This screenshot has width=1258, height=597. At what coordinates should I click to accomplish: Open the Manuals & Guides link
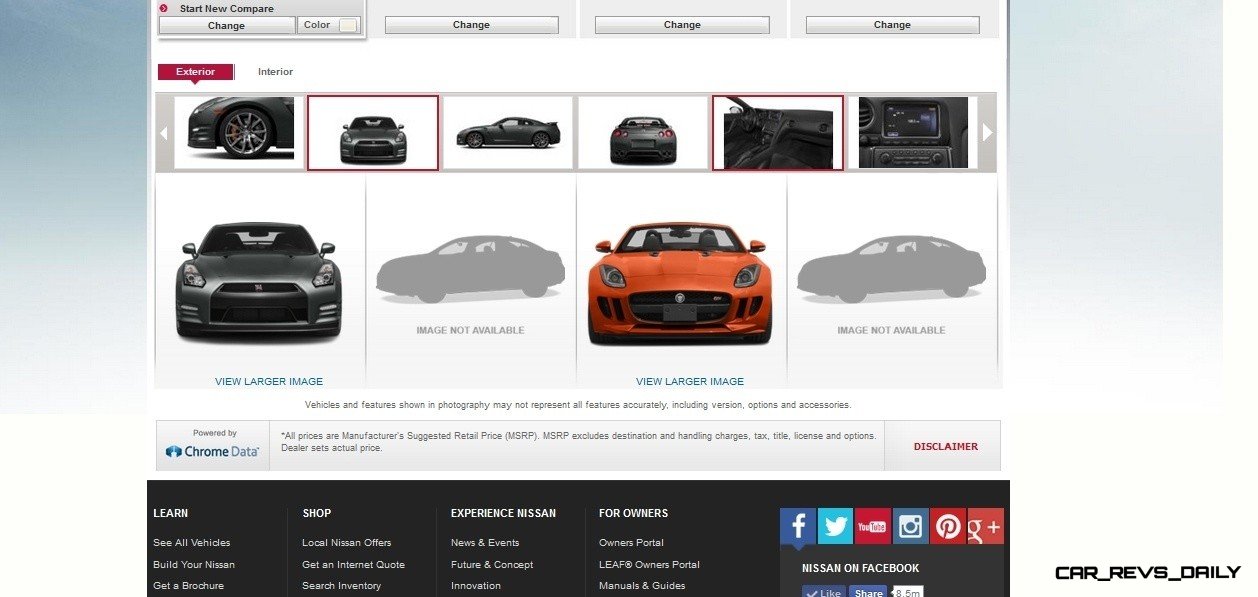(x=642, y=586)
